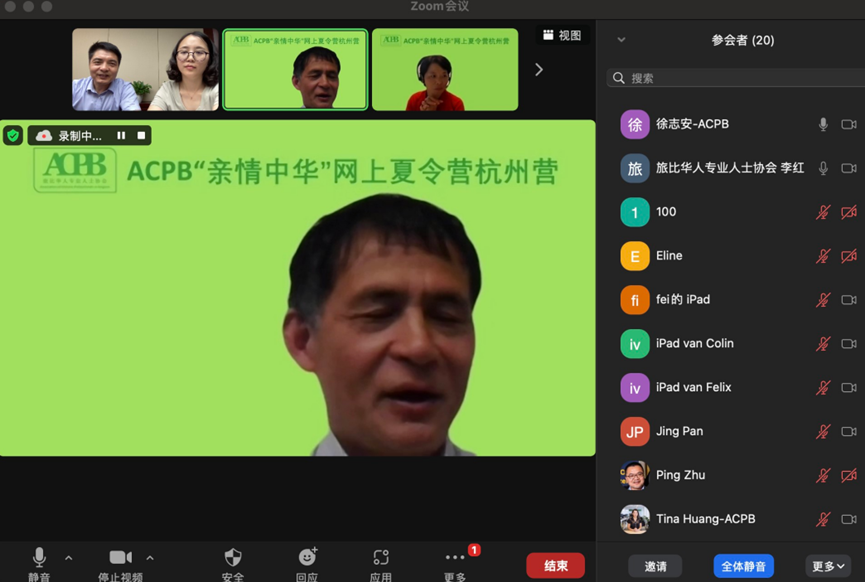The image size is (865, 582).
Task: Click the cloud recording status icon
Action: point(44,136)
